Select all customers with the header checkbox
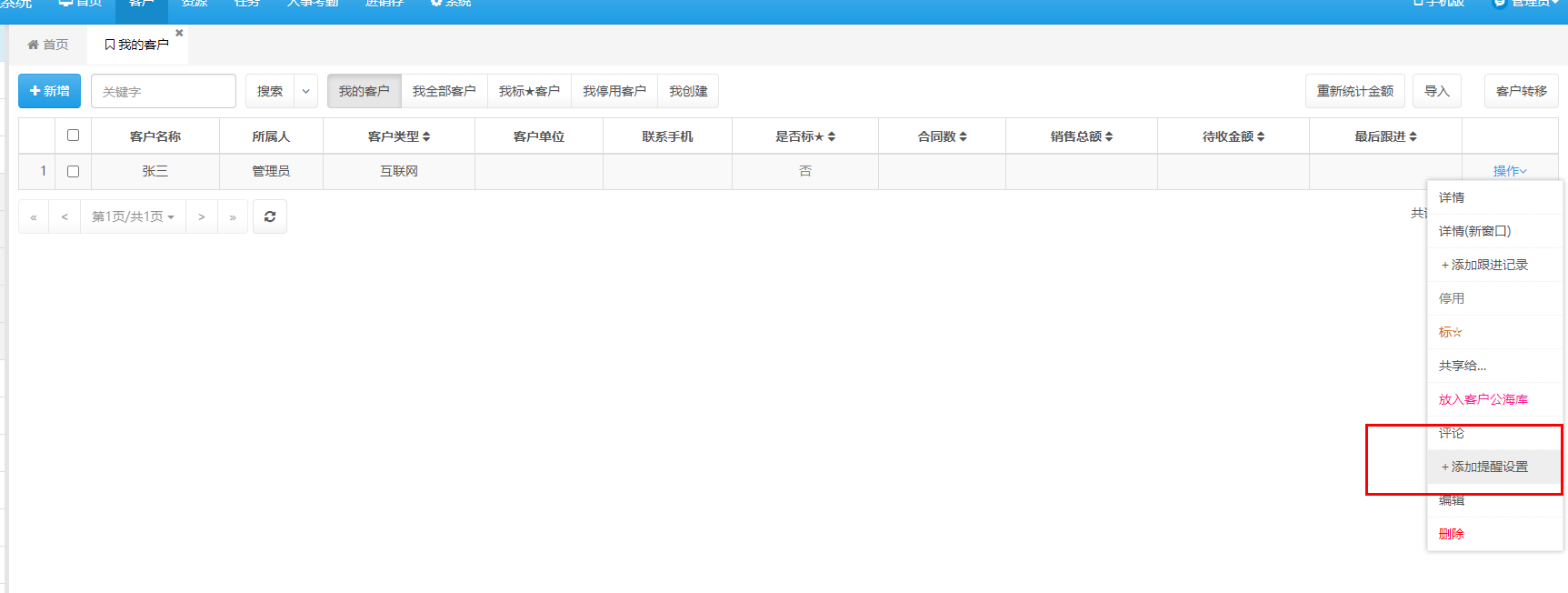1568x593 pixels. [73, 136]
